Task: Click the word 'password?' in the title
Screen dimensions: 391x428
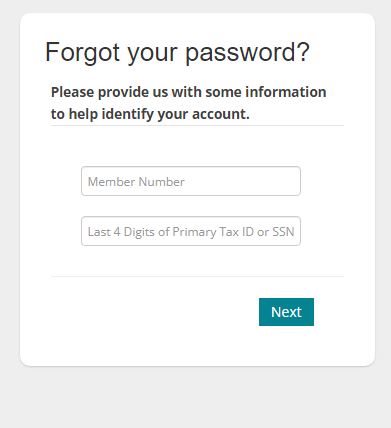Action: [248, 53]
